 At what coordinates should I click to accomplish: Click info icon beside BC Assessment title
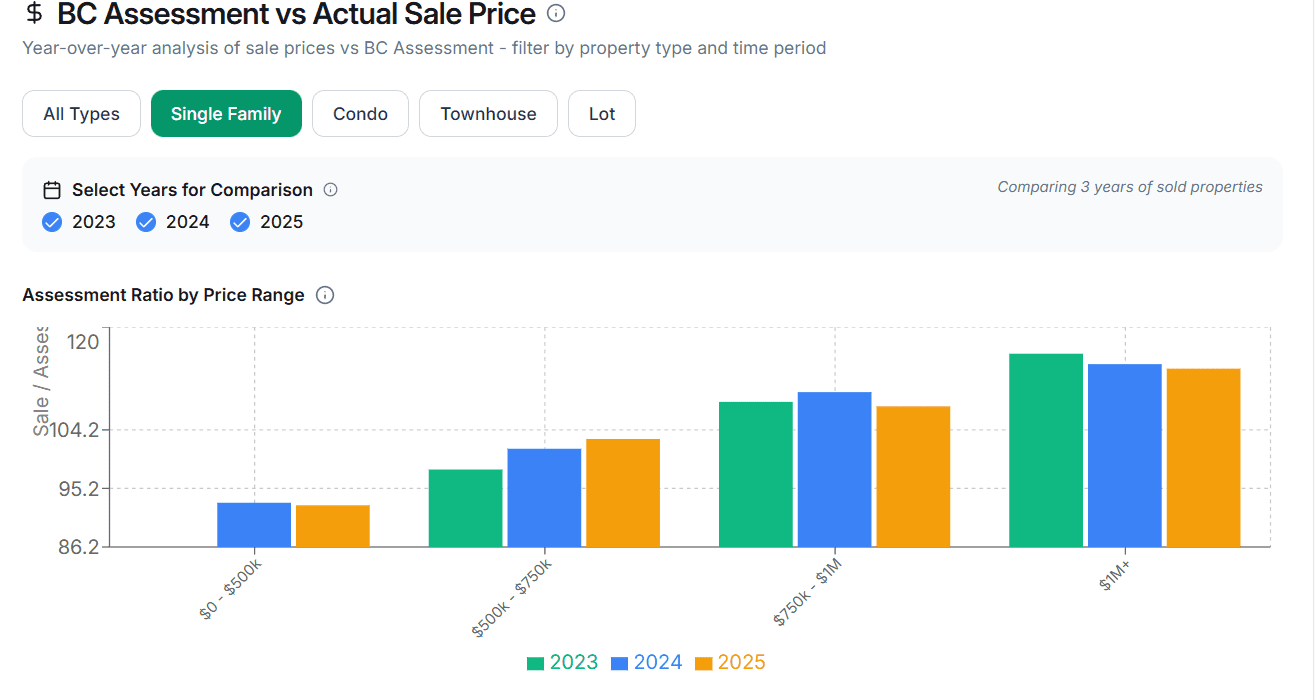point(557,14)
